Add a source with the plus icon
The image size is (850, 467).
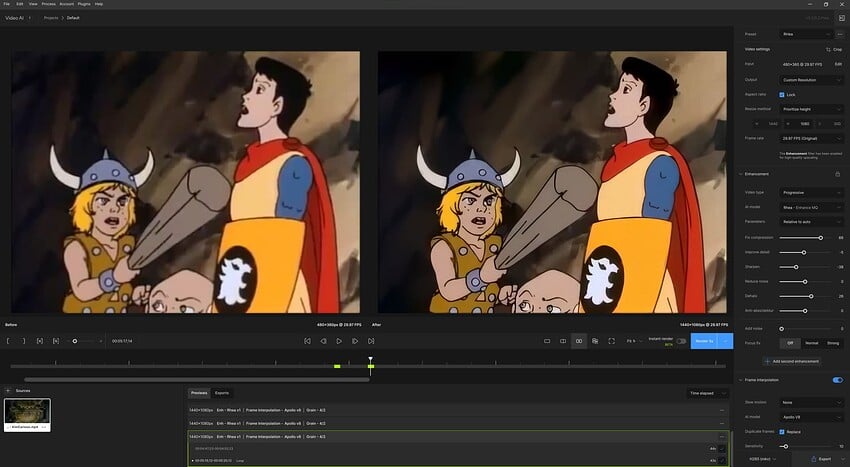(8, 391)
